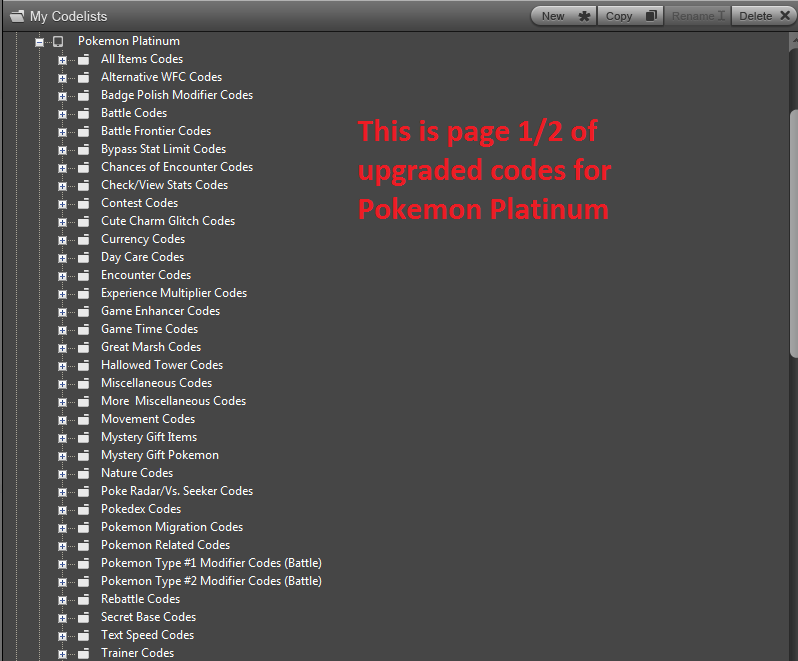Select the Day Care Codes entry

coord(142,257)
